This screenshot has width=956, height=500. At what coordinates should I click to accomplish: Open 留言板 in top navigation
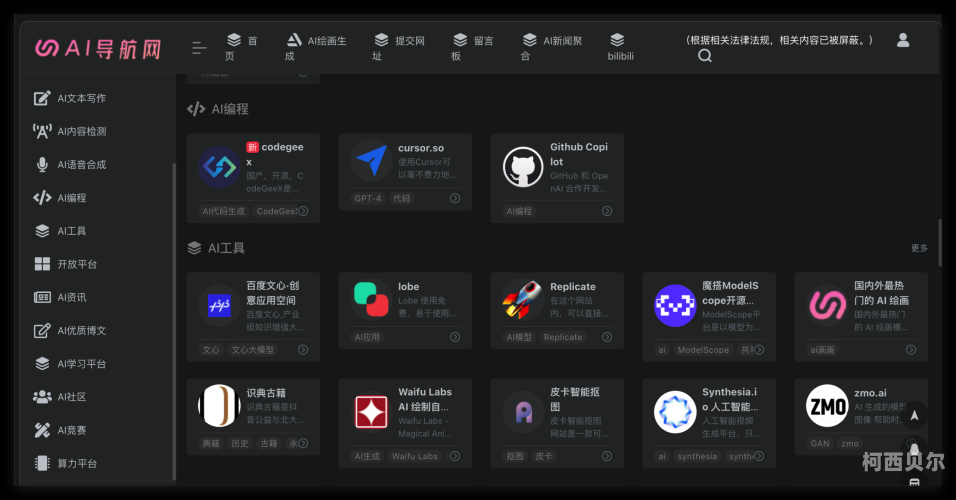[x=473, y=48]
